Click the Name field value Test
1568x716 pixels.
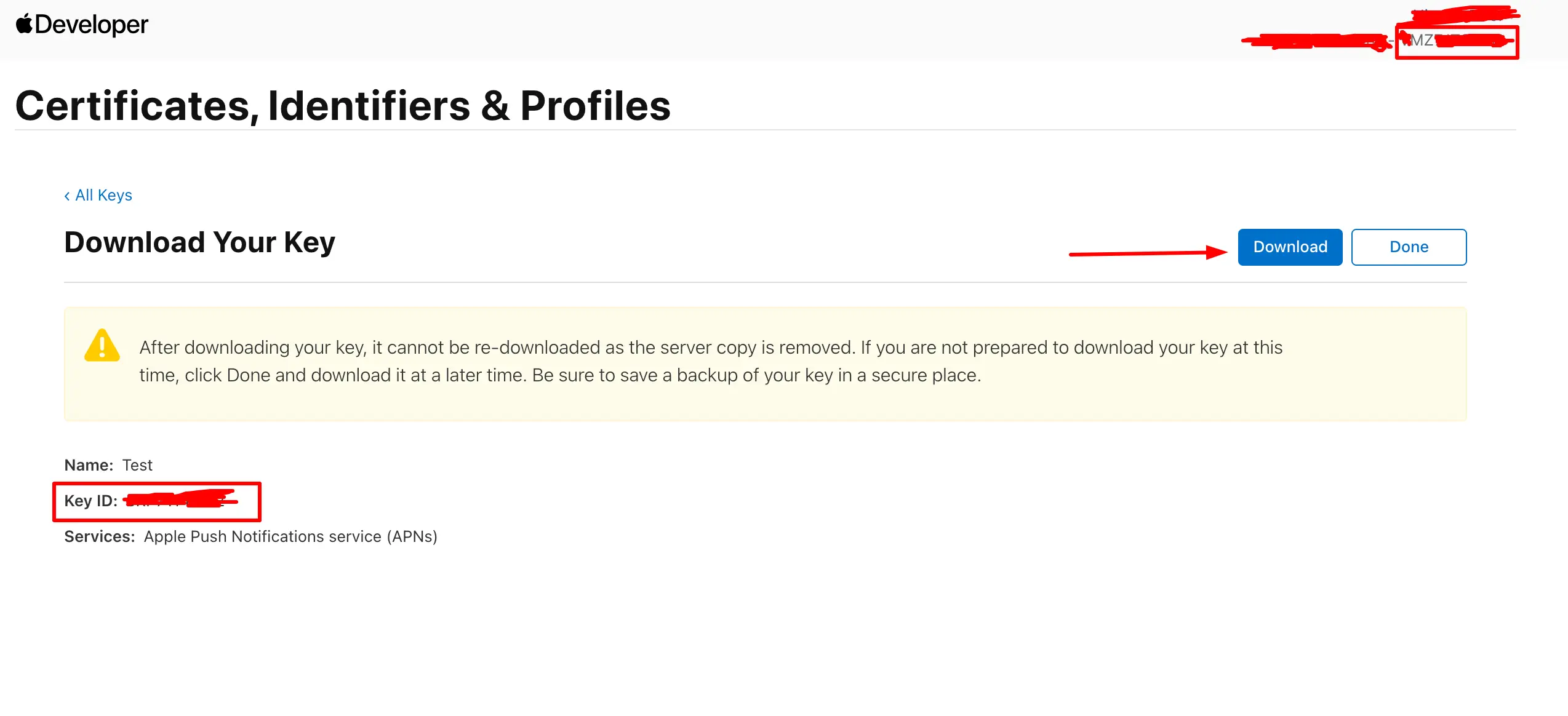click(138, 465)
